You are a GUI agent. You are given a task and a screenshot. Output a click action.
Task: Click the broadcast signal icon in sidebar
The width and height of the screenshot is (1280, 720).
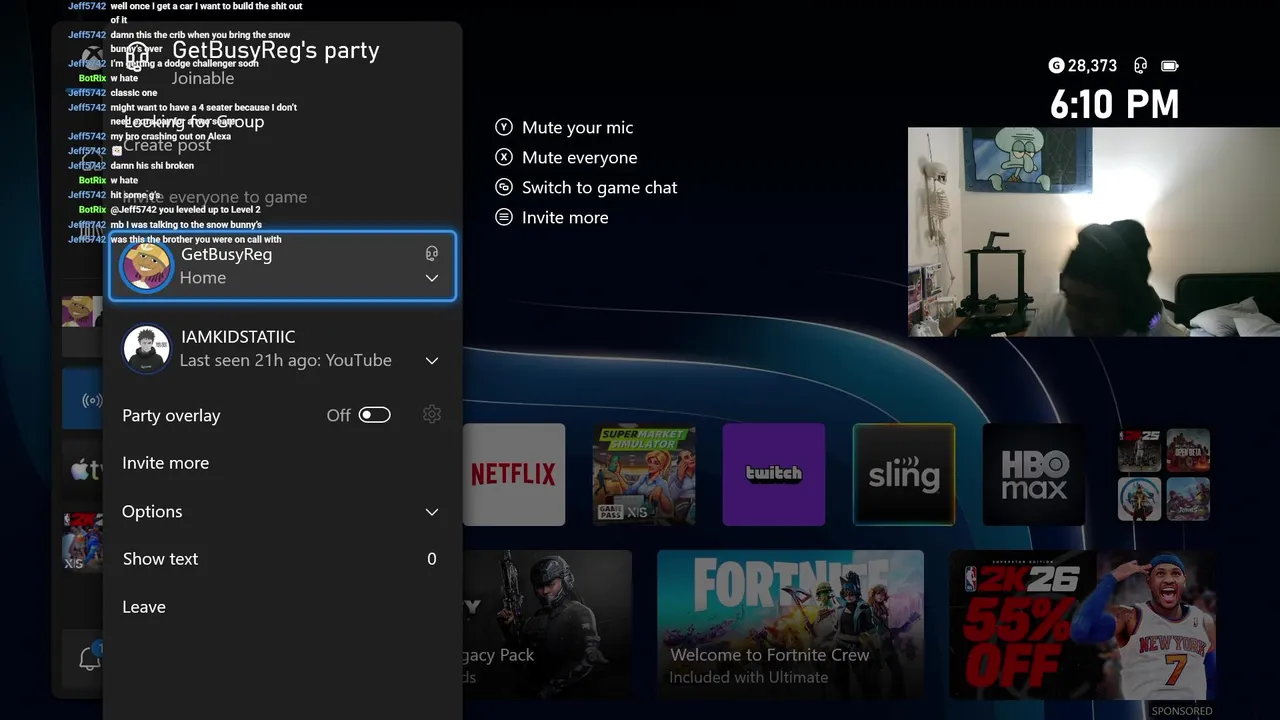click(92, 401)
